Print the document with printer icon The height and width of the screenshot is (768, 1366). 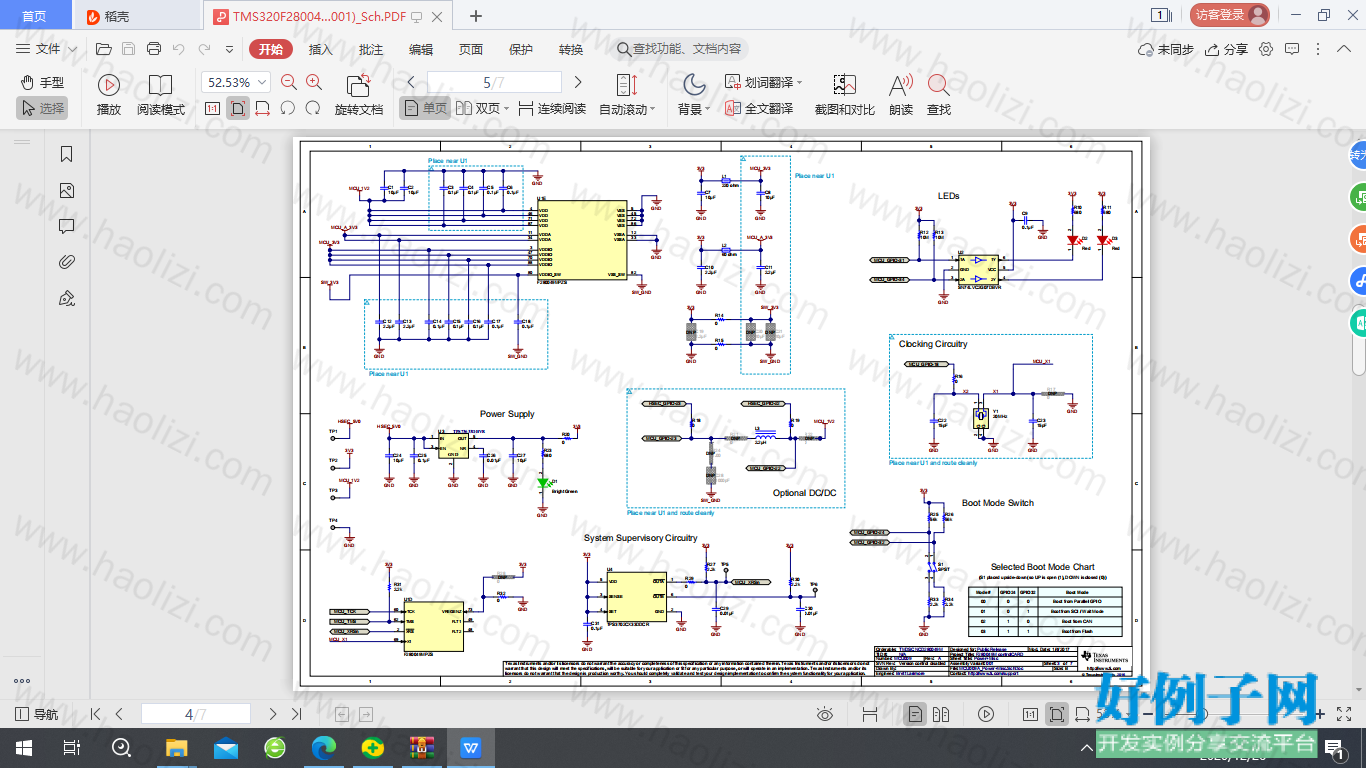coord(153,49)
